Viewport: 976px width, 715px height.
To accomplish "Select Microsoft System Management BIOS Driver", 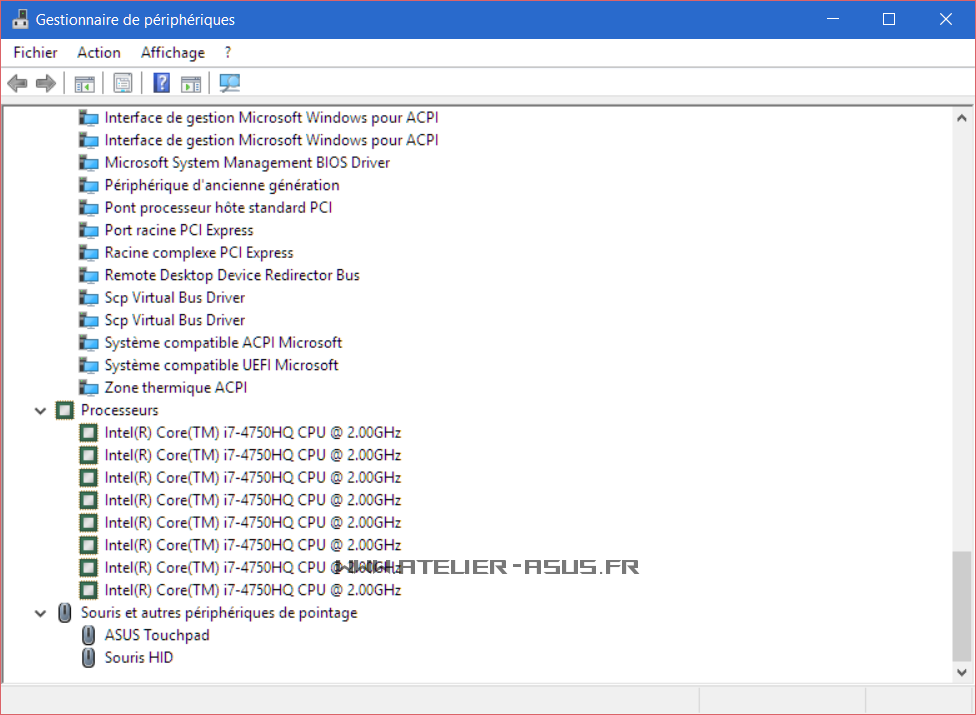I will click(246, 162).
